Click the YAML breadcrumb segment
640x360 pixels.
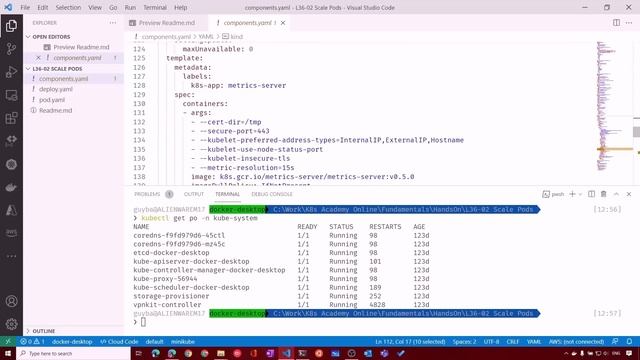point(206,37)
